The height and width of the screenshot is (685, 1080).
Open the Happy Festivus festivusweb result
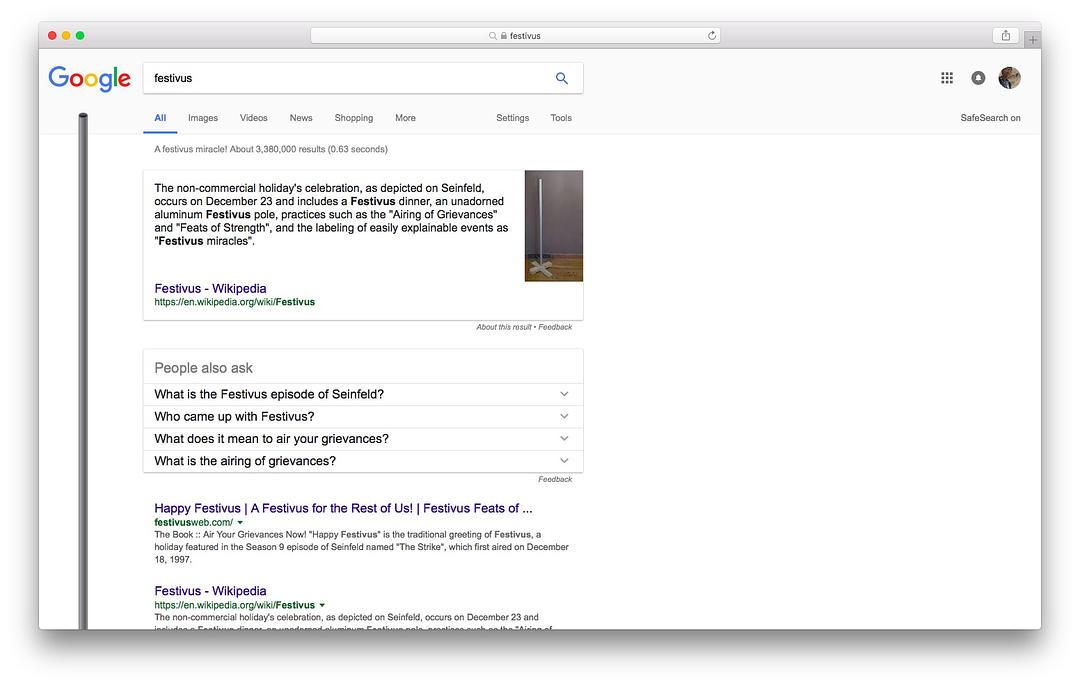pos(343,508)
